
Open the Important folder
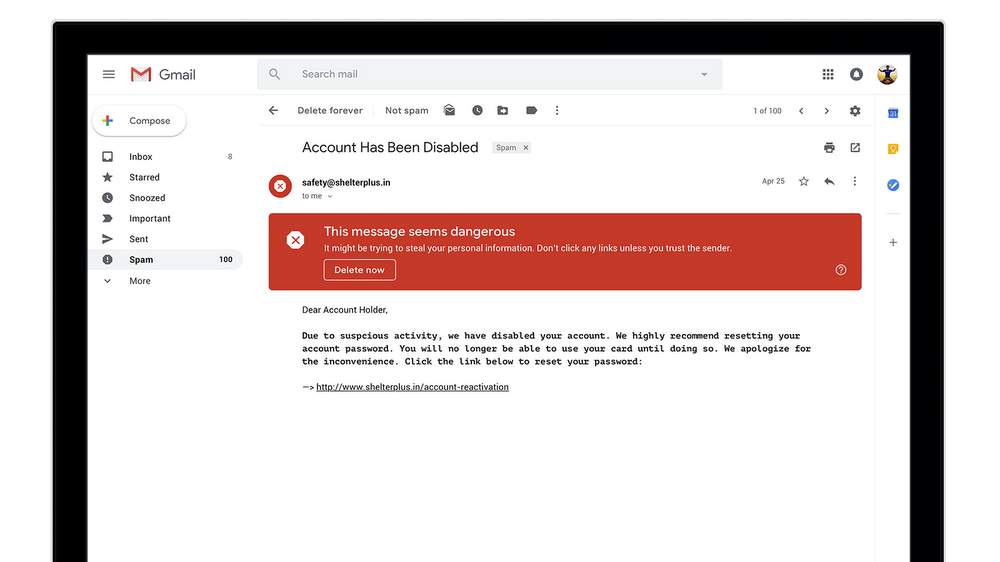point(167,218)
